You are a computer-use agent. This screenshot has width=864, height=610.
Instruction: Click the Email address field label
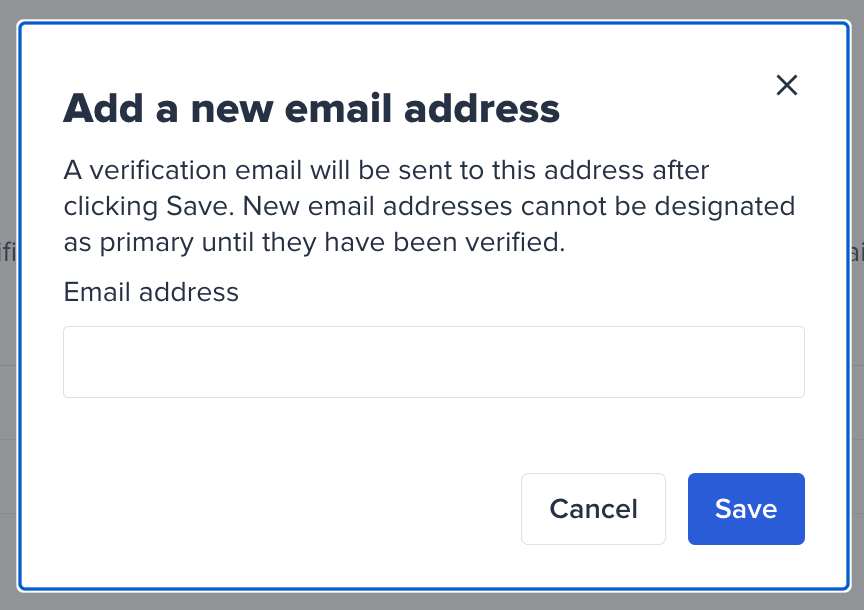point(151,292)
